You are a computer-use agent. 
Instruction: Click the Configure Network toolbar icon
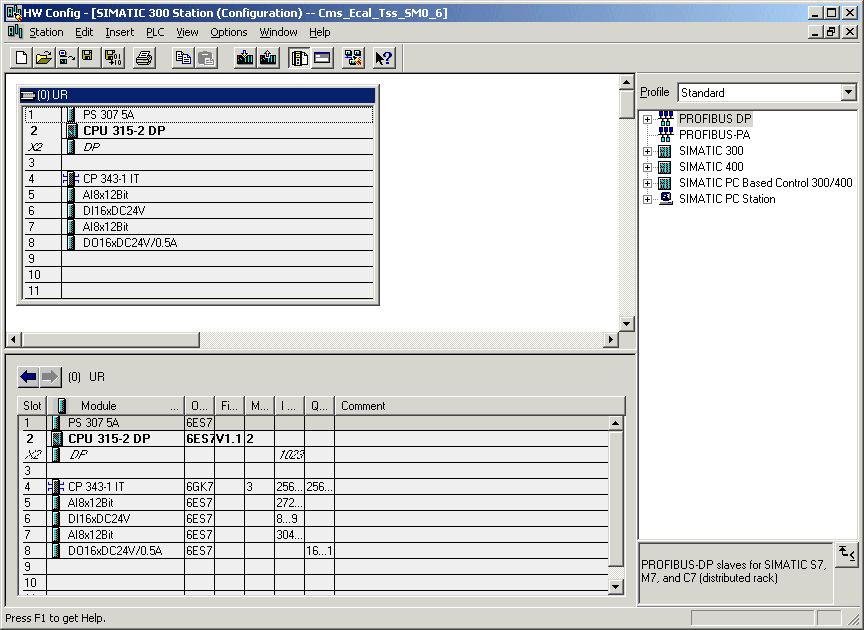(x=353, y=58)
